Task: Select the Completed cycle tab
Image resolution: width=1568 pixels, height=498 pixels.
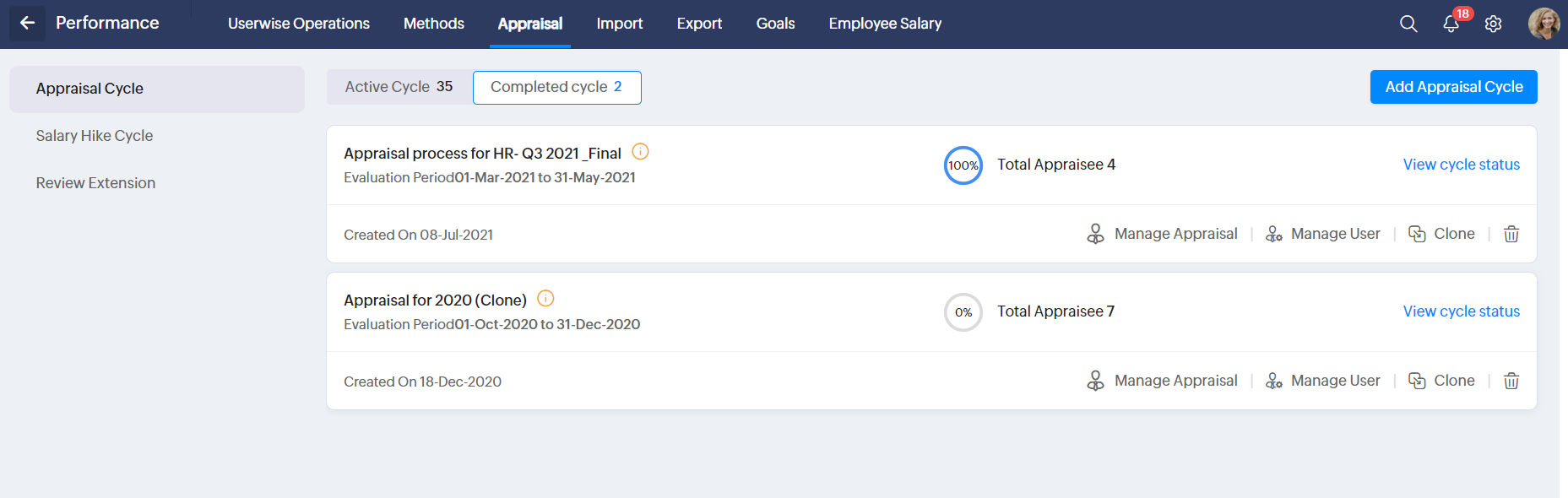Action: [556, 87]
